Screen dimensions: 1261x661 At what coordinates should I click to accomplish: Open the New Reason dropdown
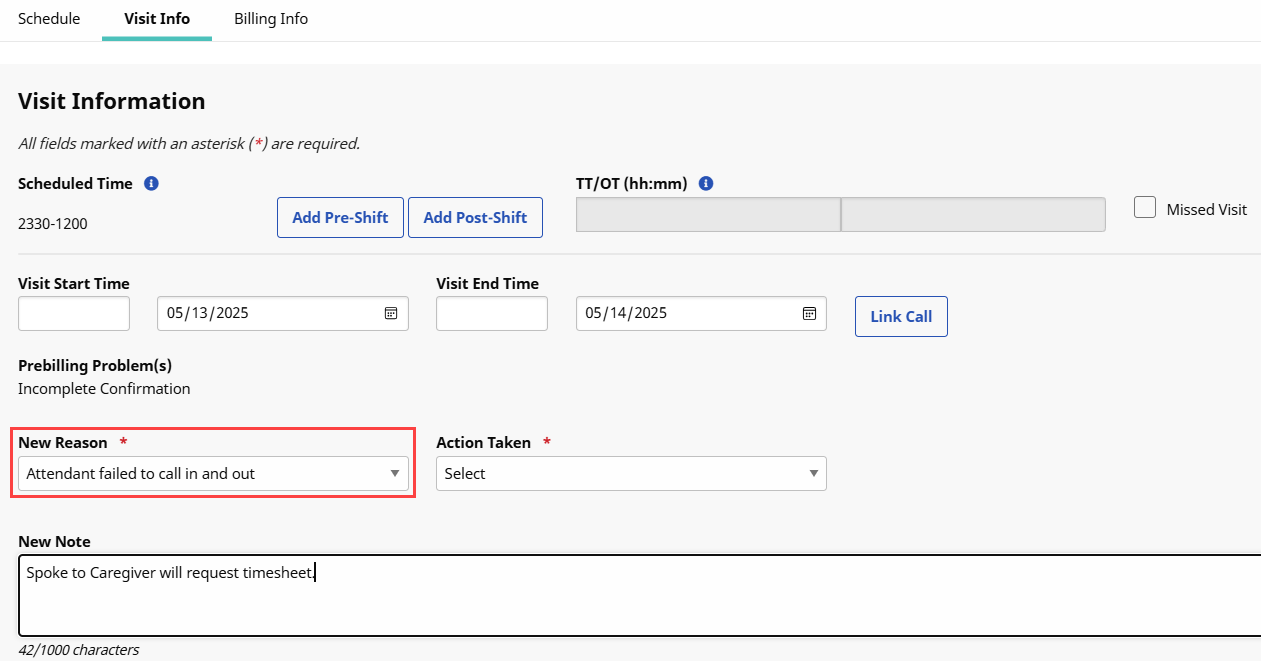(x=213, y=474)
